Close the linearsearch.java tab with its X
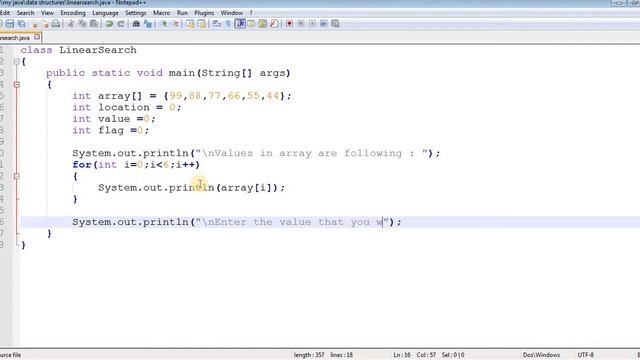640x360 pixels. pos(37,37)
